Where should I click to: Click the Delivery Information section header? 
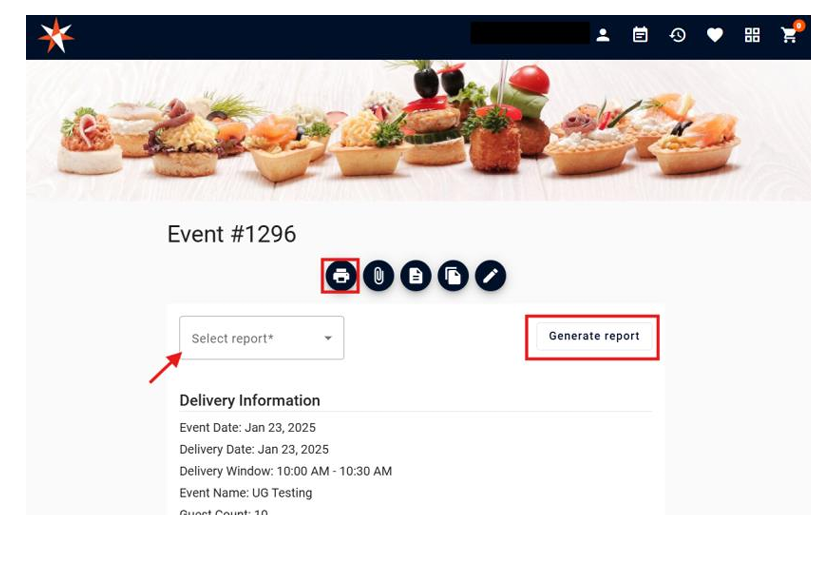point(250,400)
